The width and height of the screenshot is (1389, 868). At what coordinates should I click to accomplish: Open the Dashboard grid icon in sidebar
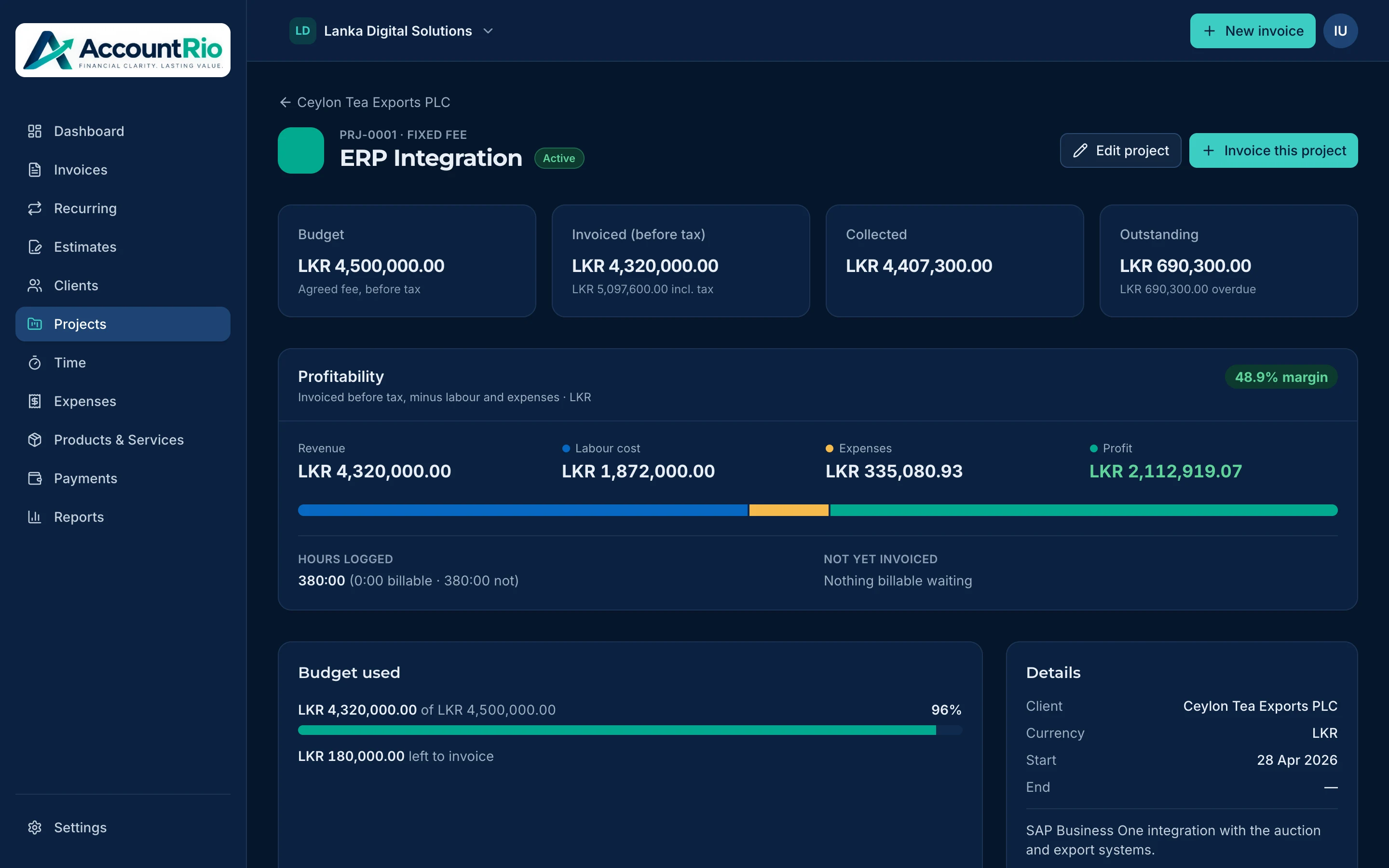(34, 132)
